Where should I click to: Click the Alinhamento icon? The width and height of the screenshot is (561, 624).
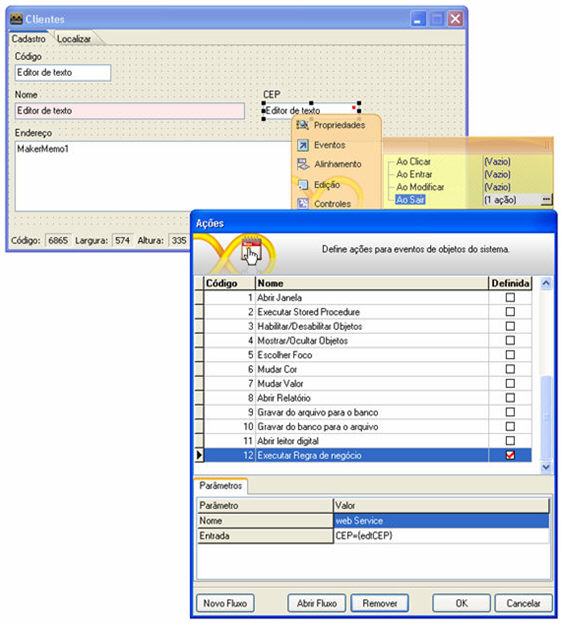point(303,164)
